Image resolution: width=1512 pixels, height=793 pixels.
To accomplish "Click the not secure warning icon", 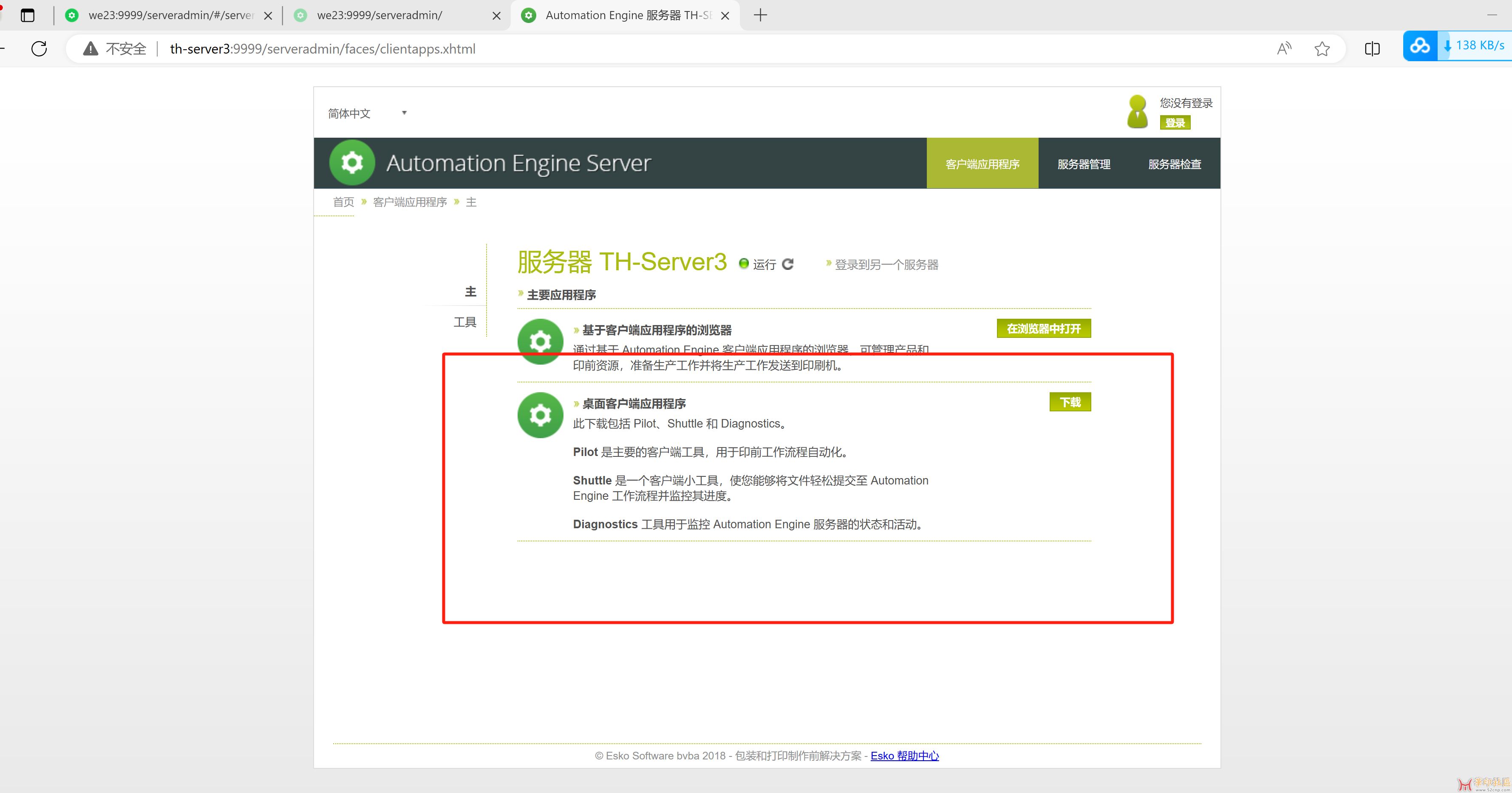I will [91, 49].
